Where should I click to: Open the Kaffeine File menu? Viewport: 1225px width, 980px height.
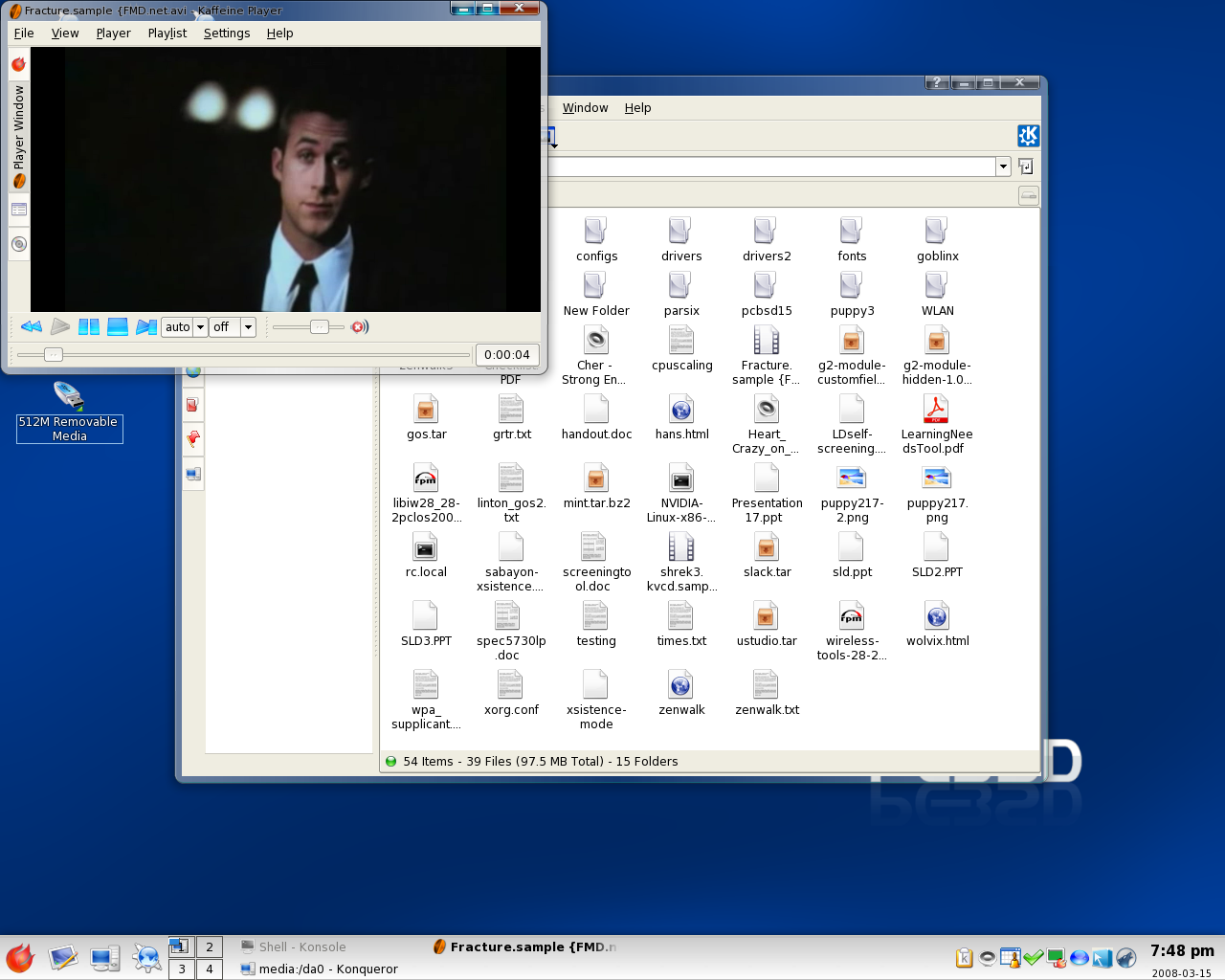point(24,33)
